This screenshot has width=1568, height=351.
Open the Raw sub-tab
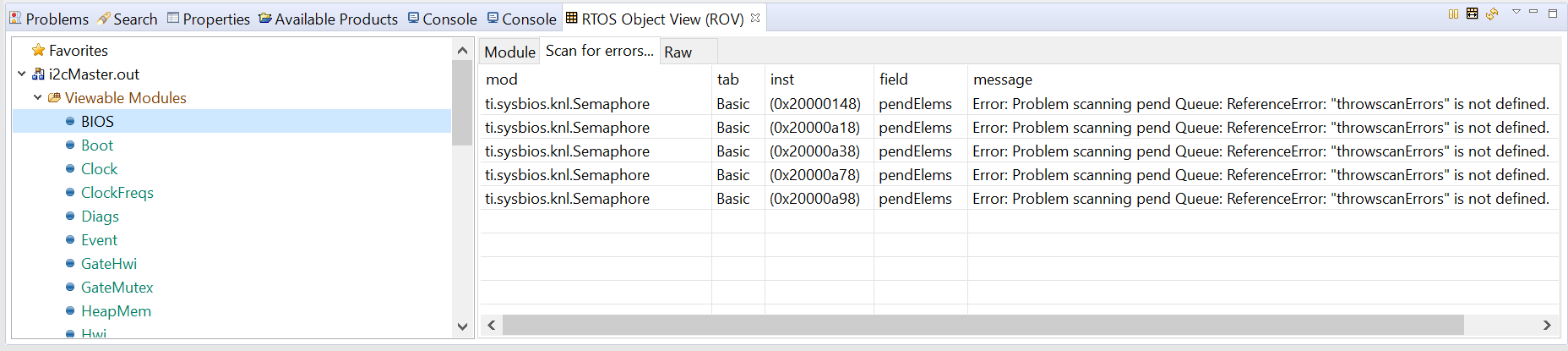[x=678, y=52]
